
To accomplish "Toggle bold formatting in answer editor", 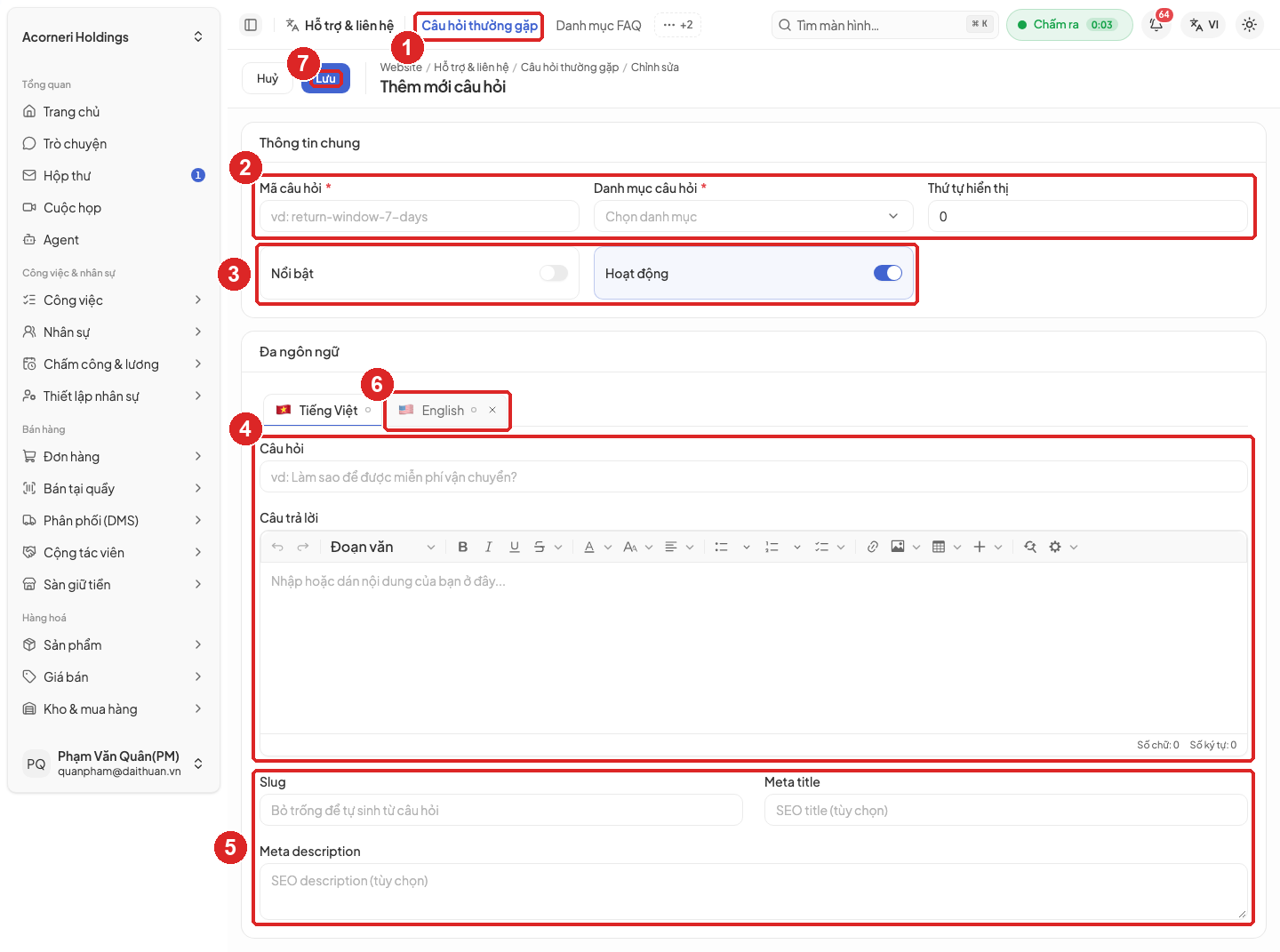I will (462, 547).
